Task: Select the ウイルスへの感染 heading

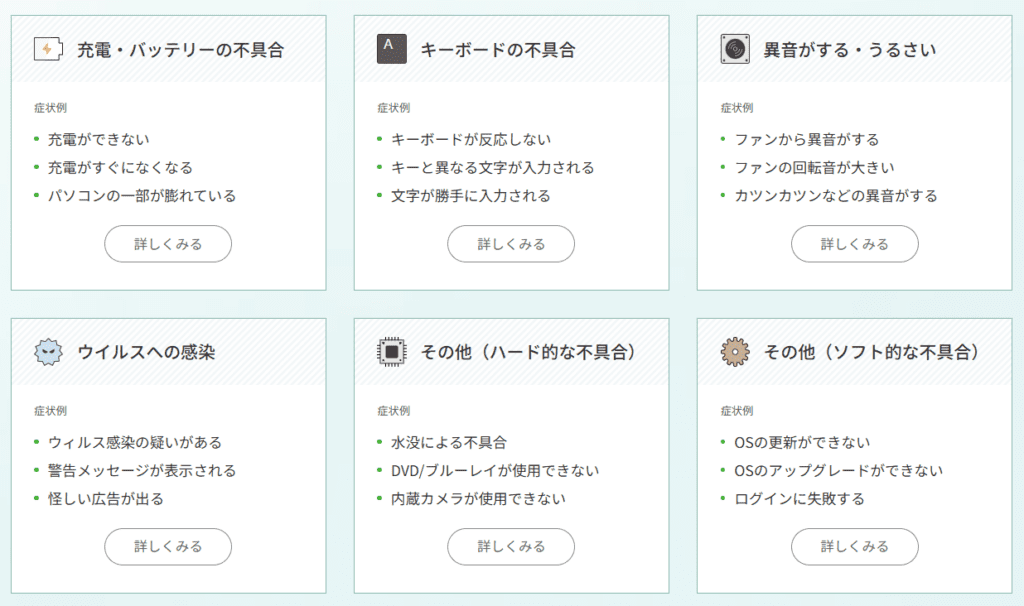Action: point(146,353)
